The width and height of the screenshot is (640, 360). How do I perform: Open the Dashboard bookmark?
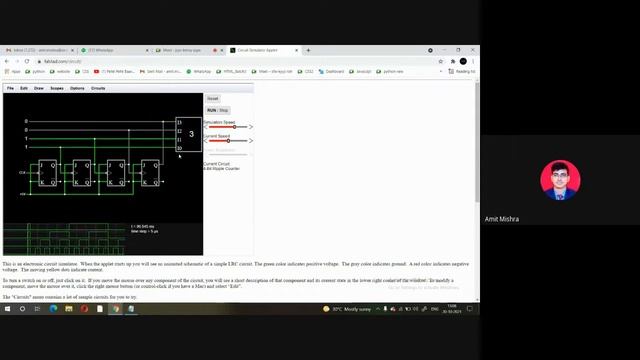click(x=331, y=71)
